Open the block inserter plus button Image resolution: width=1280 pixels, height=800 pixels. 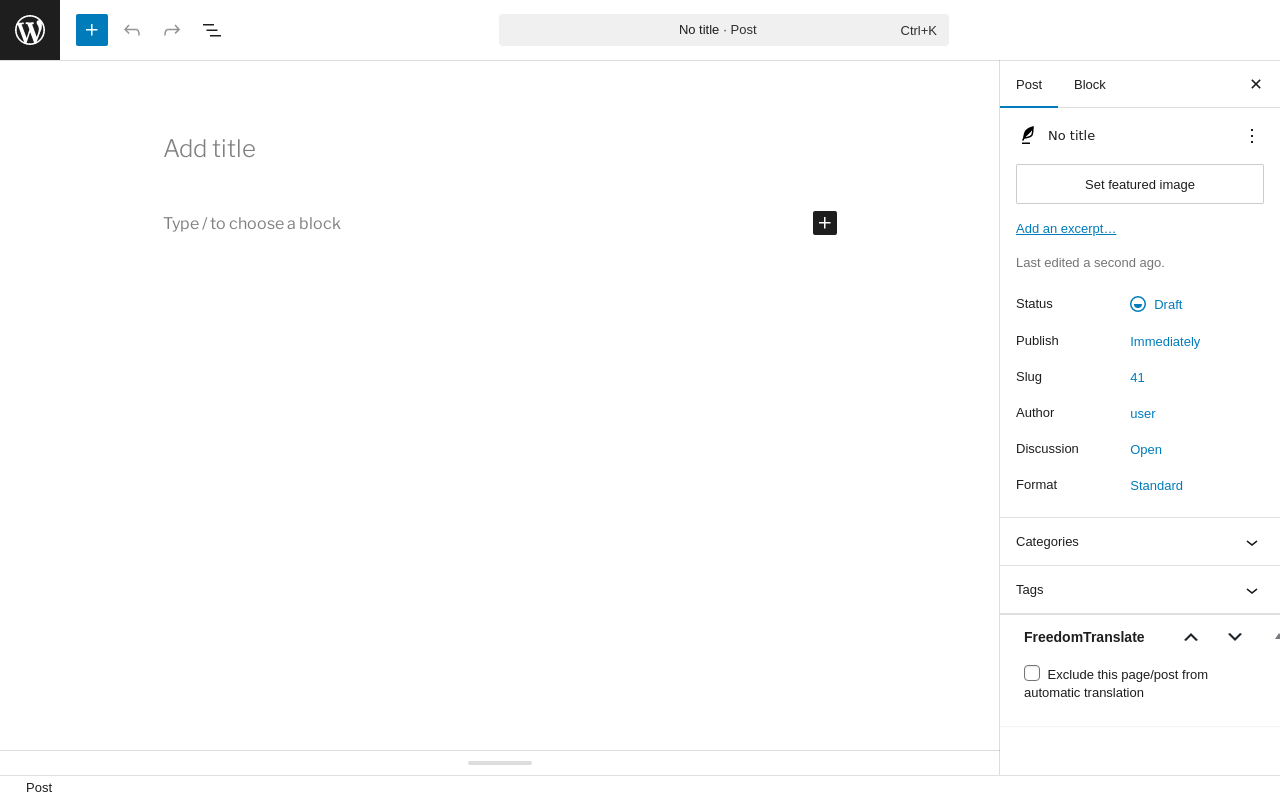click(92, 30)
